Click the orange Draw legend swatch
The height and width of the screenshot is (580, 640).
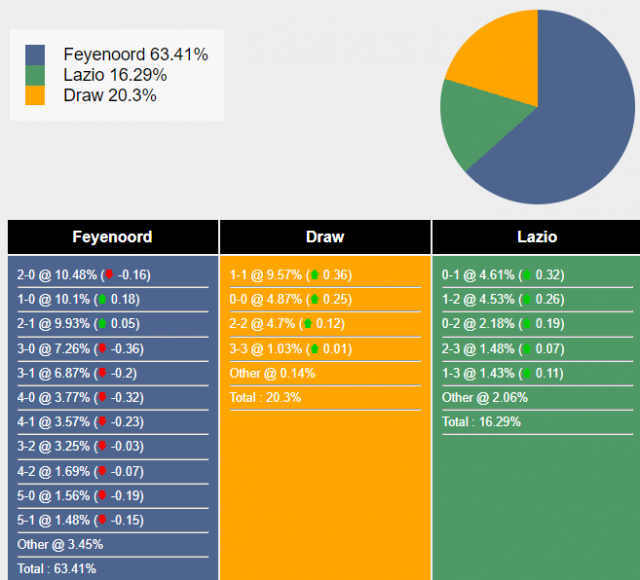pos(35,95)
